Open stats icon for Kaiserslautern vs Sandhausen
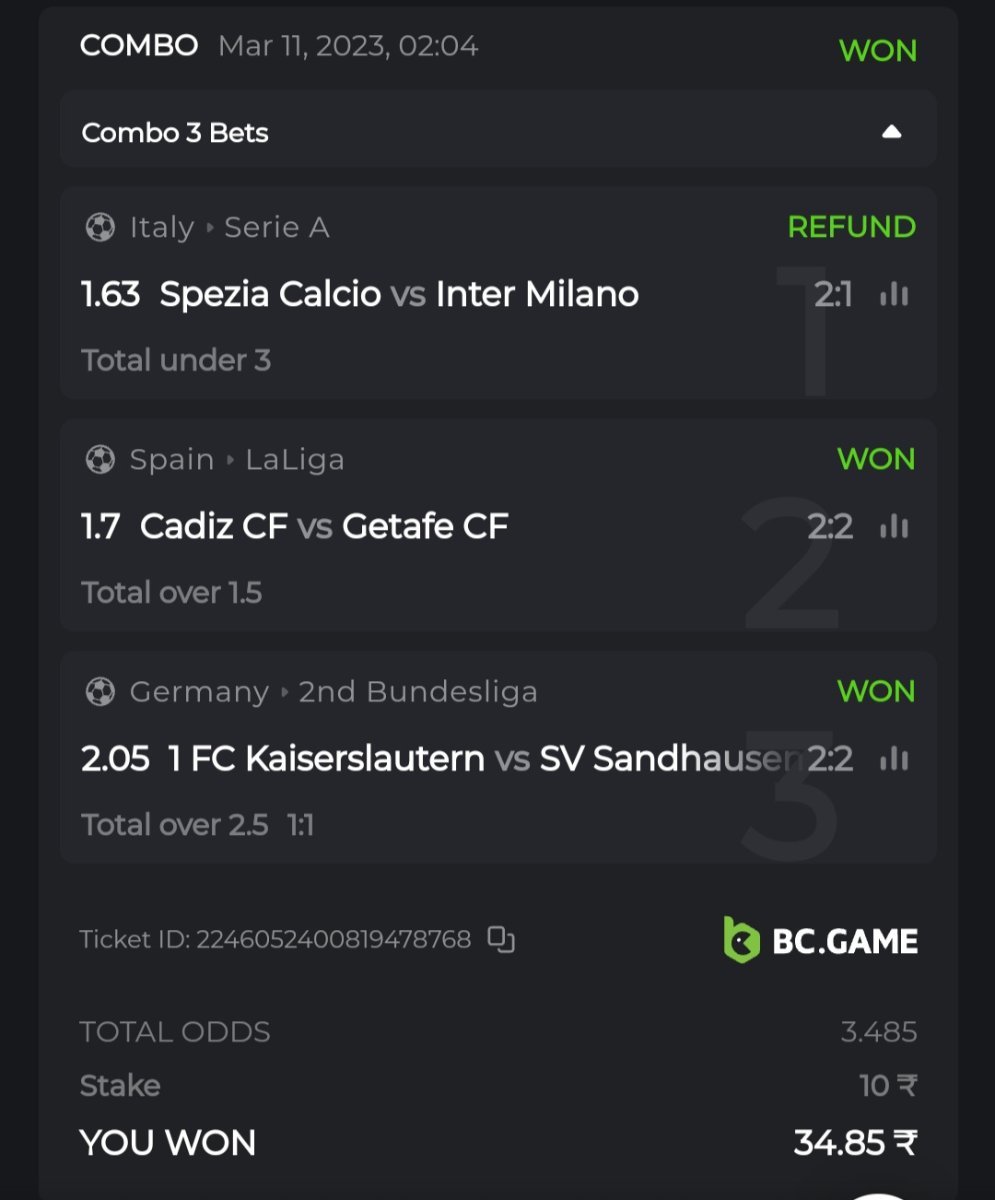The width and height of the screenshot is (995, 1200). click(894, 759)
